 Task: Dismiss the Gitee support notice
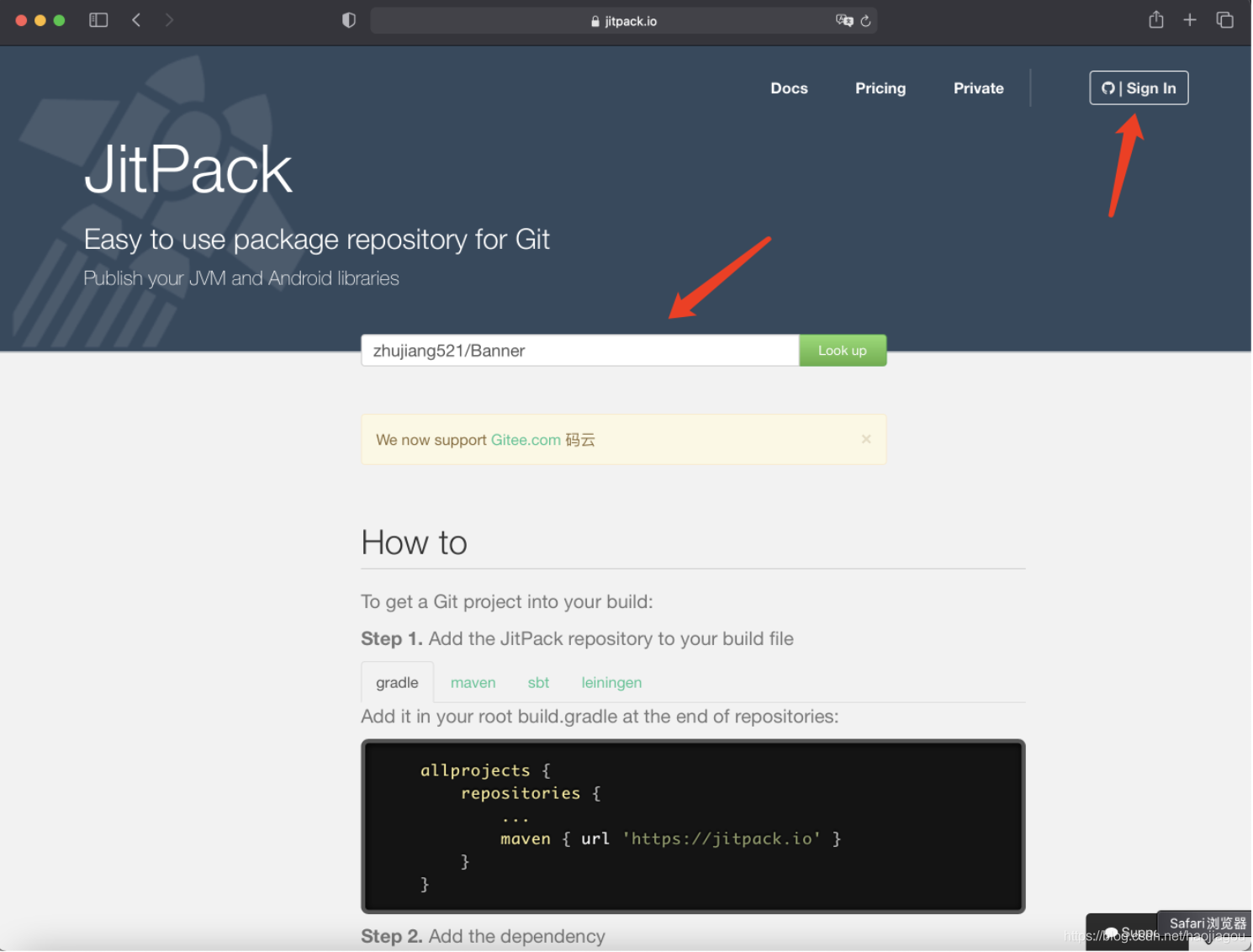[x=866, y=439]
